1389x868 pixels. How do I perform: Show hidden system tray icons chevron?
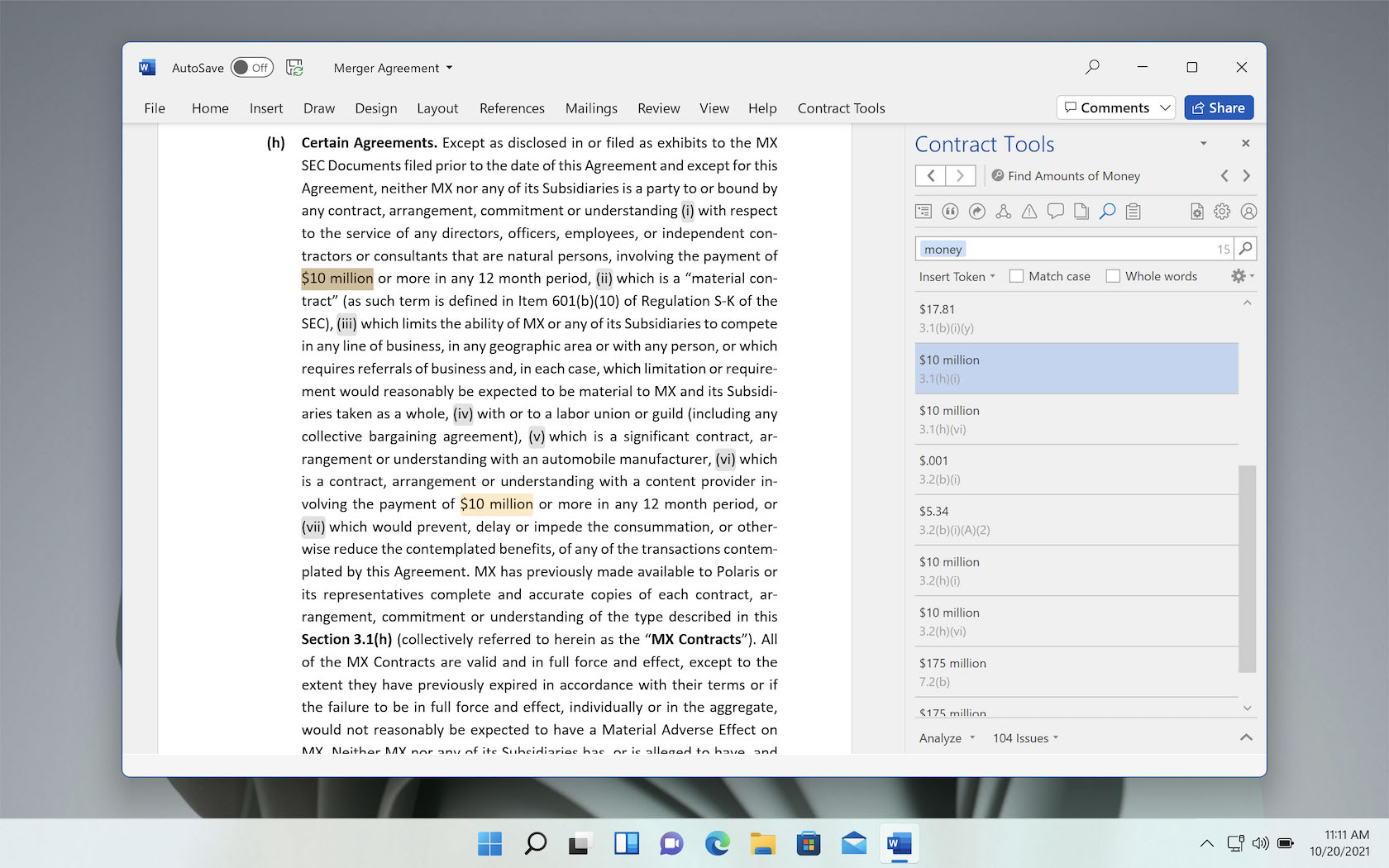pos(1206,843)
